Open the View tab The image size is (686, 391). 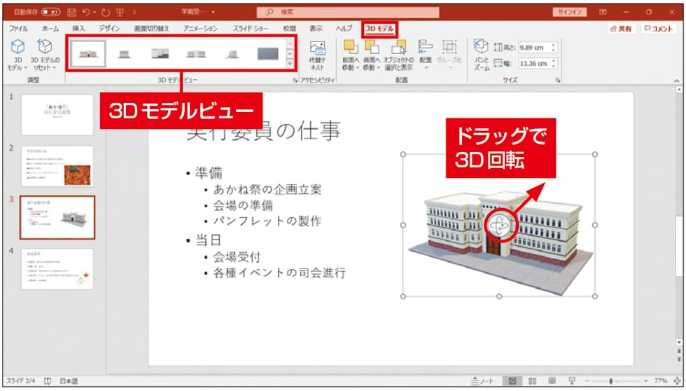[316, 28]
